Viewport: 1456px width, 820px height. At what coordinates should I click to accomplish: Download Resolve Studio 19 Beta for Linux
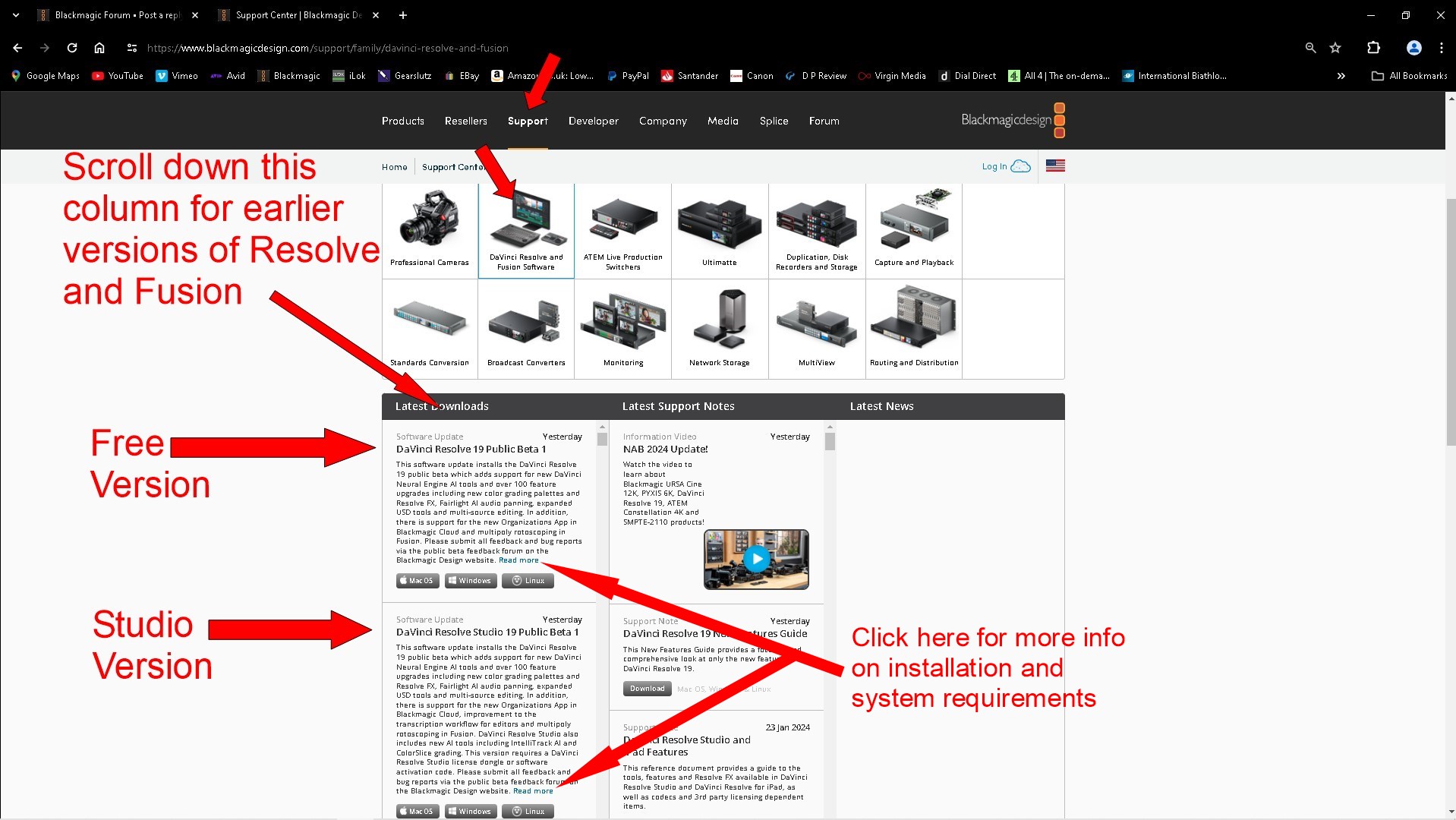point(528,812)
